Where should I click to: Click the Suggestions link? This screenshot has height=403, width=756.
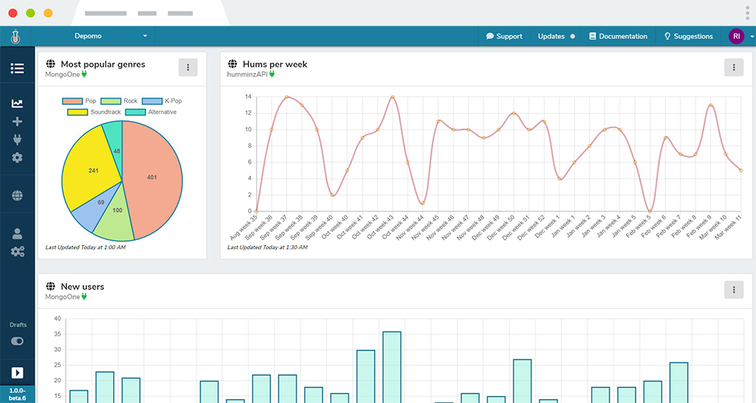[689, 36]
